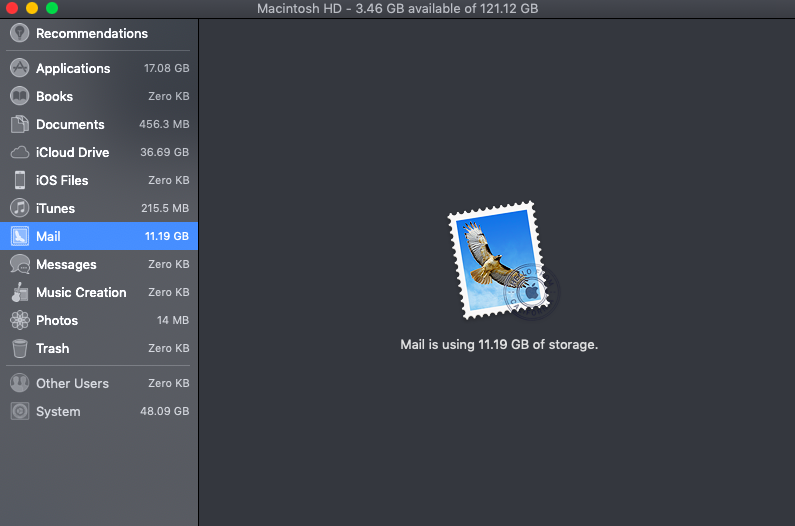Viewport: 795px width, 526px height.
Task: Select the iTunes category label
Action: [55, 208]
